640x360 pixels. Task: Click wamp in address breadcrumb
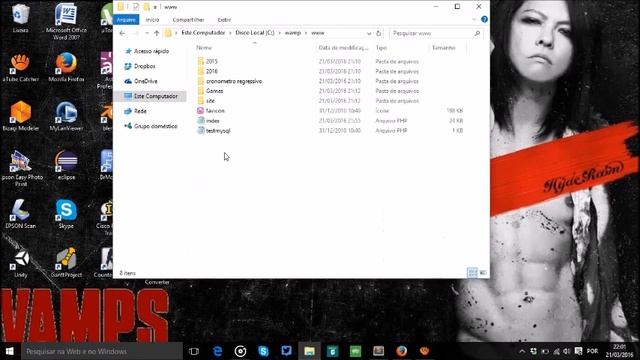pyautogui.click(x=293, y=33)
